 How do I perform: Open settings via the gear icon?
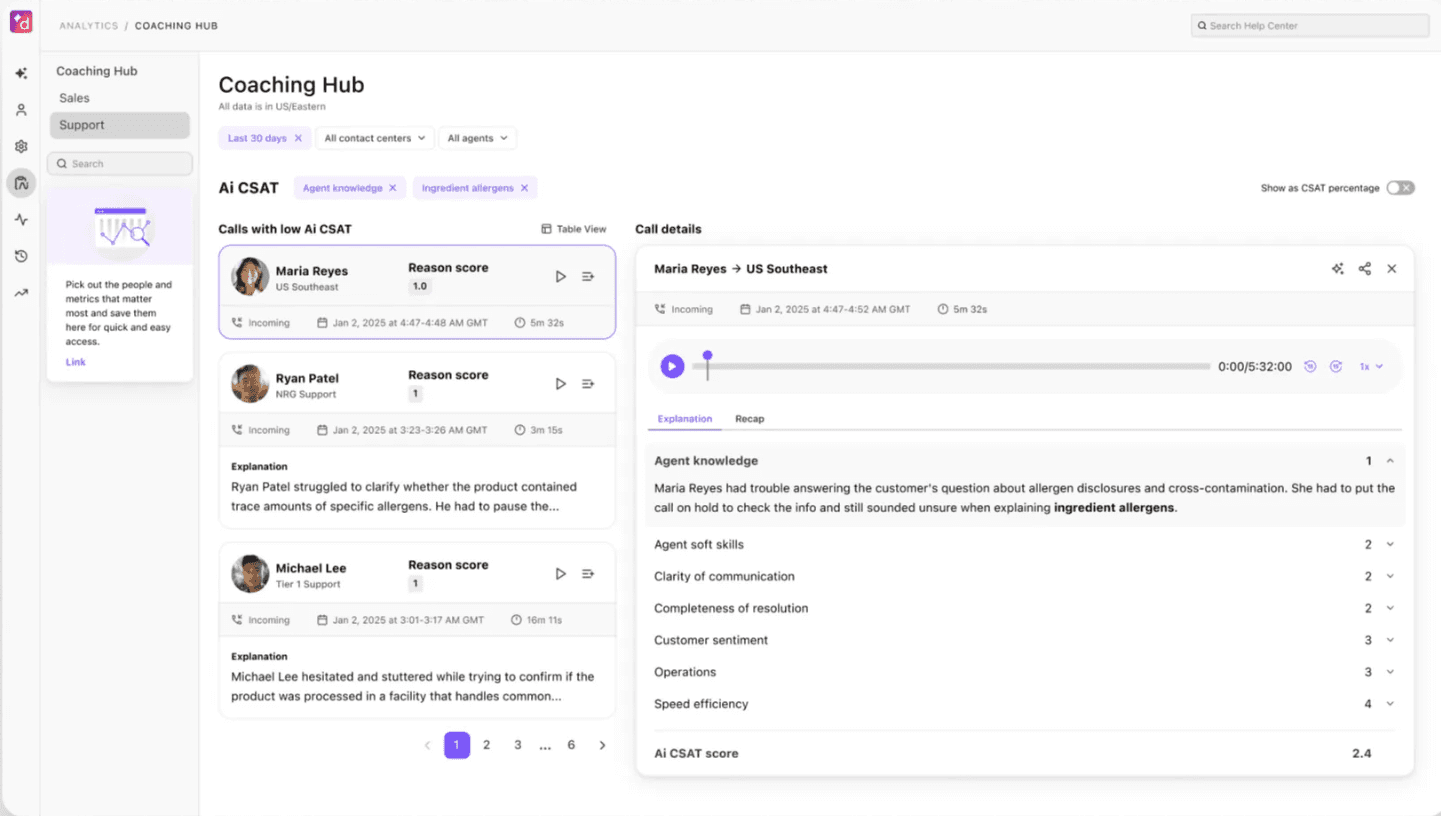pyautogui.click(x=21, y=146)
